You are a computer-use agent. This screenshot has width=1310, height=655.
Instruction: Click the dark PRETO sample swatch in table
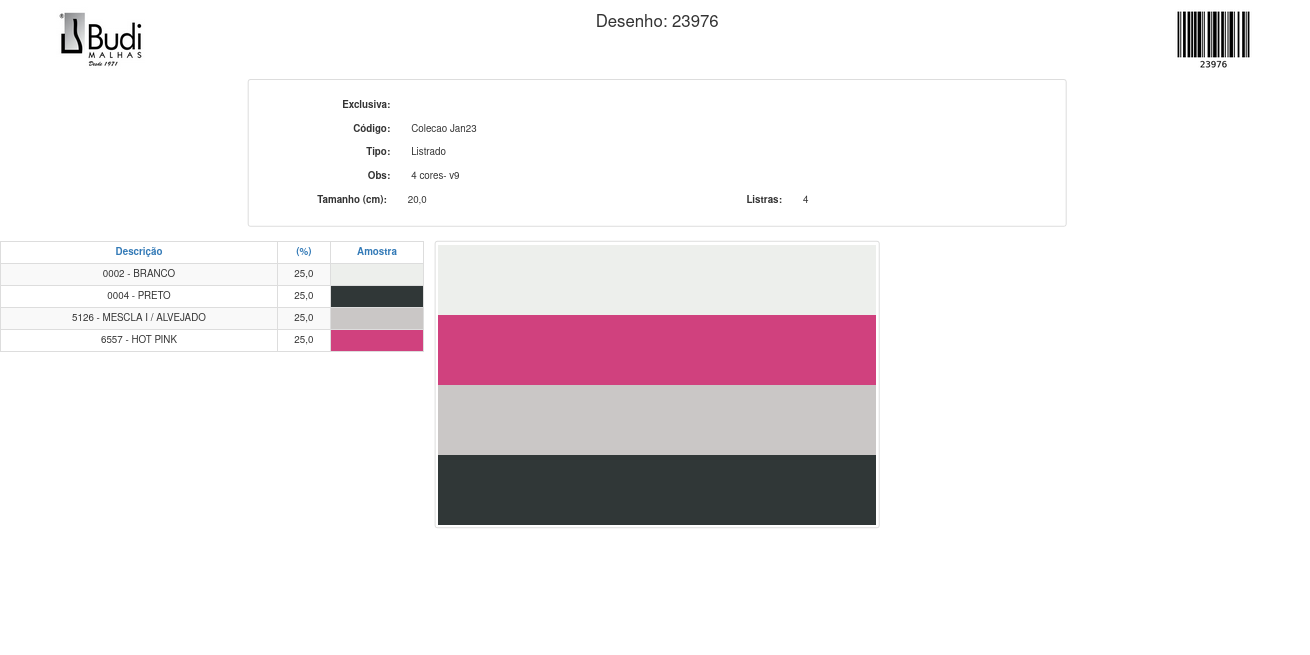tap(377, 296)
